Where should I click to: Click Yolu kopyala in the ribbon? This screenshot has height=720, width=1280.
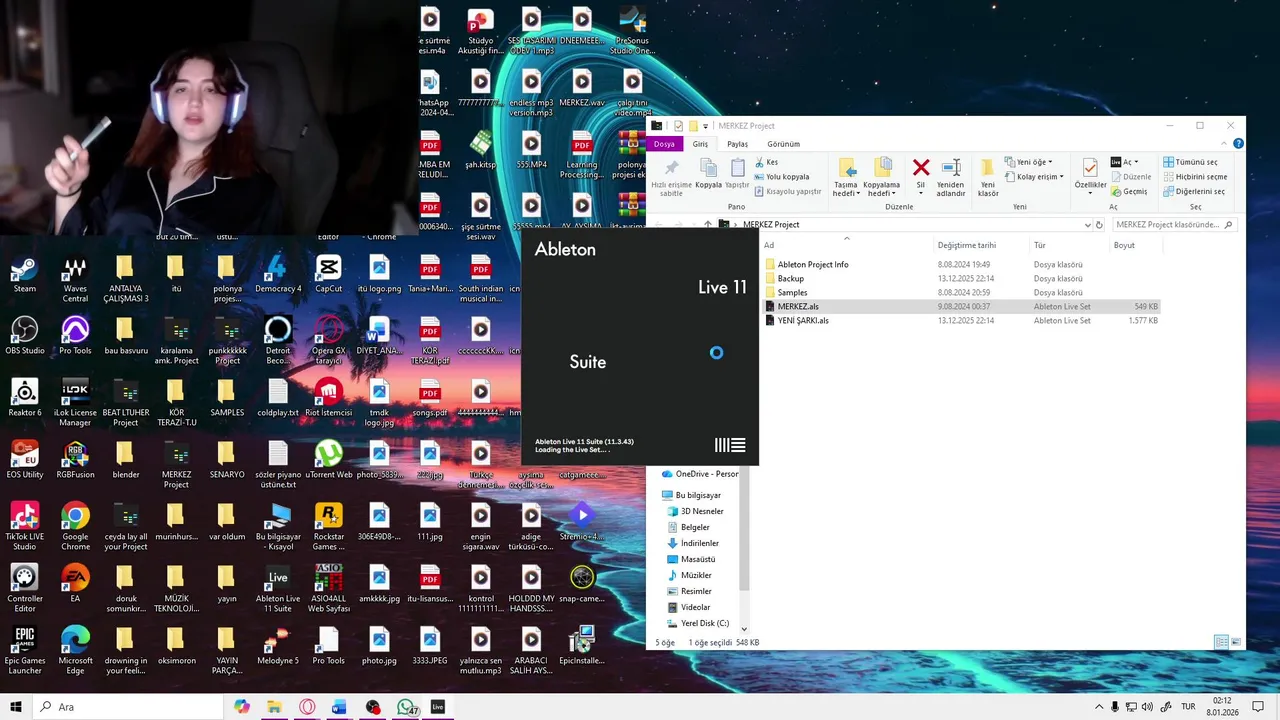click(x=781, y=177)
